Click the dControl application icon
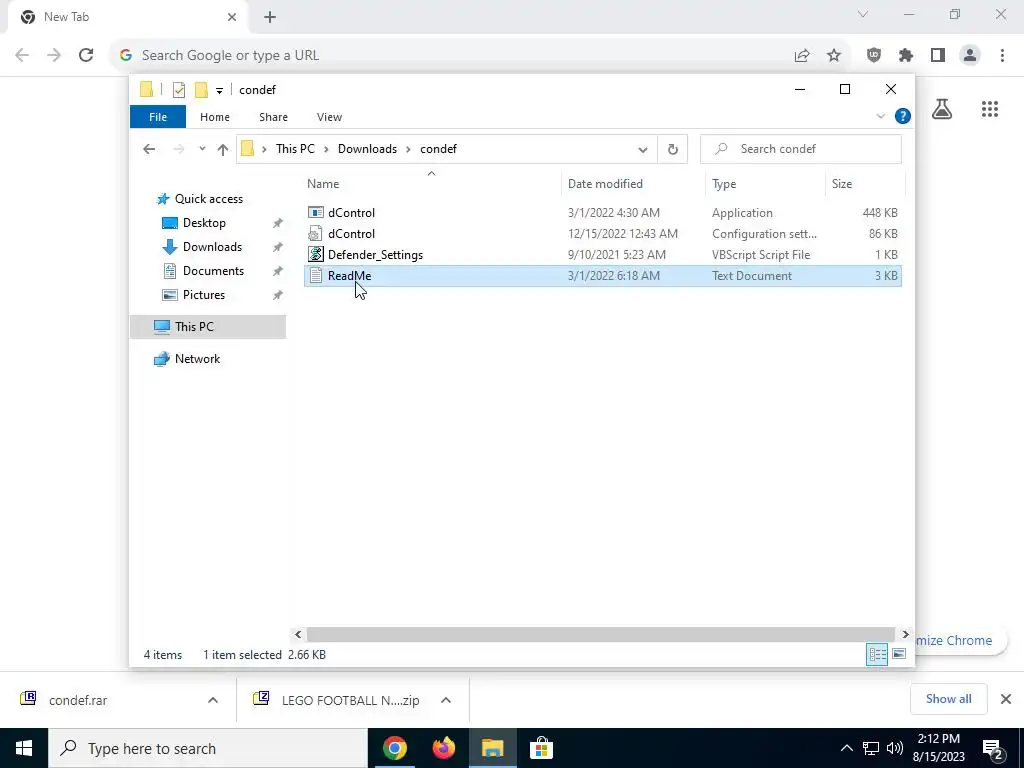The image size is (1024, 768). pyautogui.click(x=315, y=213)
